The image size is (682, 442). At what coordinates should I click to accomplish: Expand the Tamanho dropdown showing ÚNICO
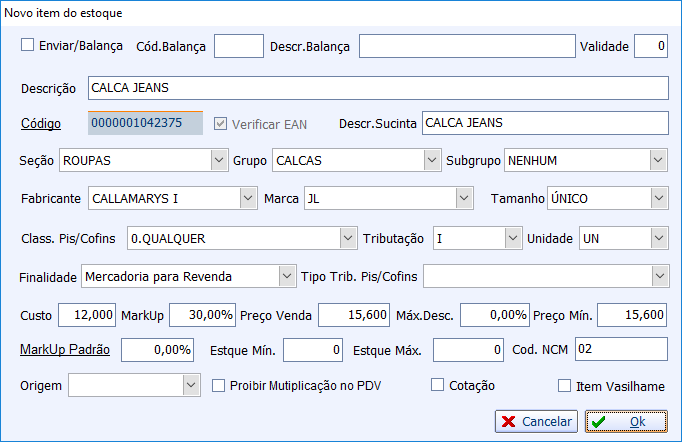point(657,198)
